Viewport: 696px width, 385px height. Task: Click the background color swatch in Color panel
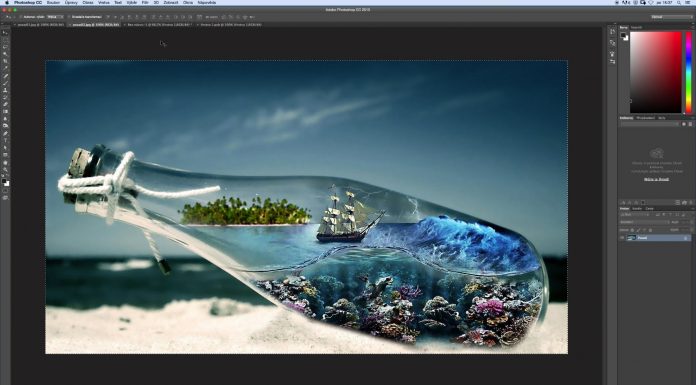click(626, 39)
